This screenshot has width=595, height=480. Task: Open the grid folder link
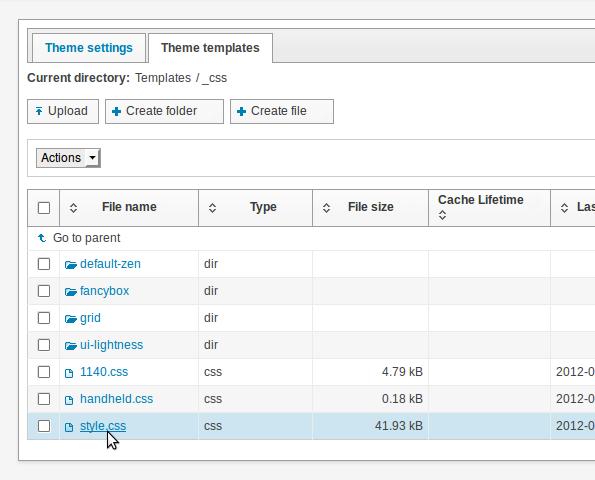[x=90, y=318]
